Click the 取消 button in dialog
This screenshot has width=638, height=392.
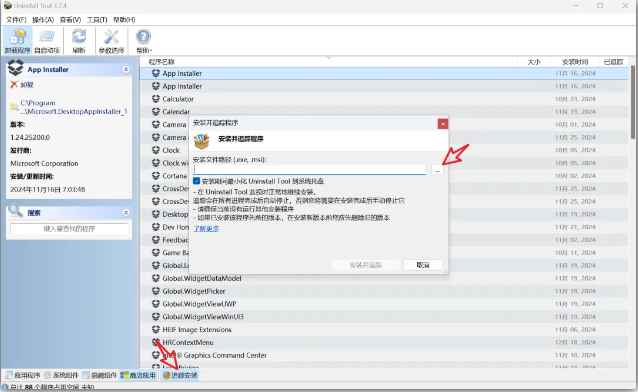point(423,265)
